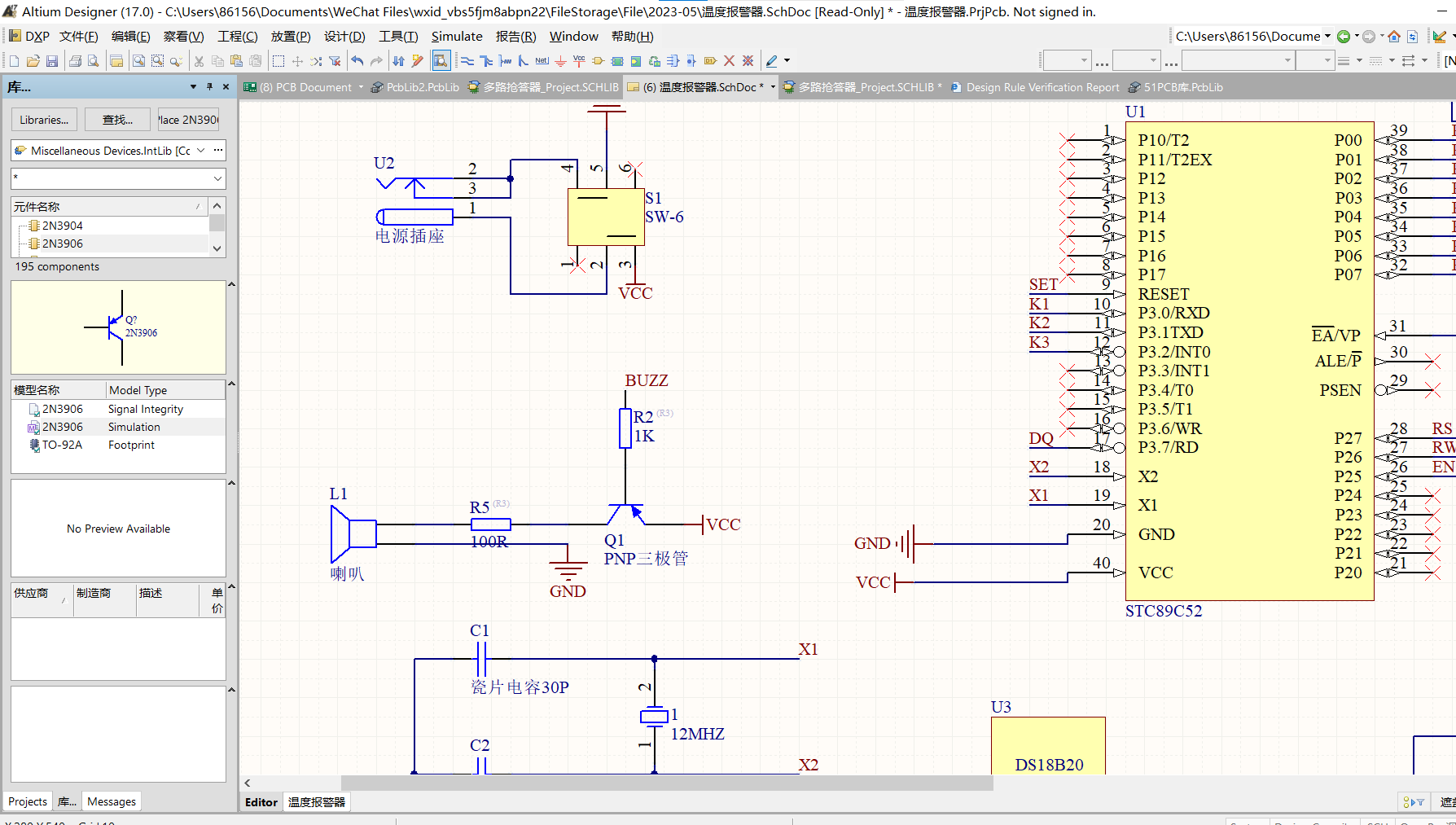
Task: Select the Place Bus tool
Action: pyautogui.click(x=486, y=61)
